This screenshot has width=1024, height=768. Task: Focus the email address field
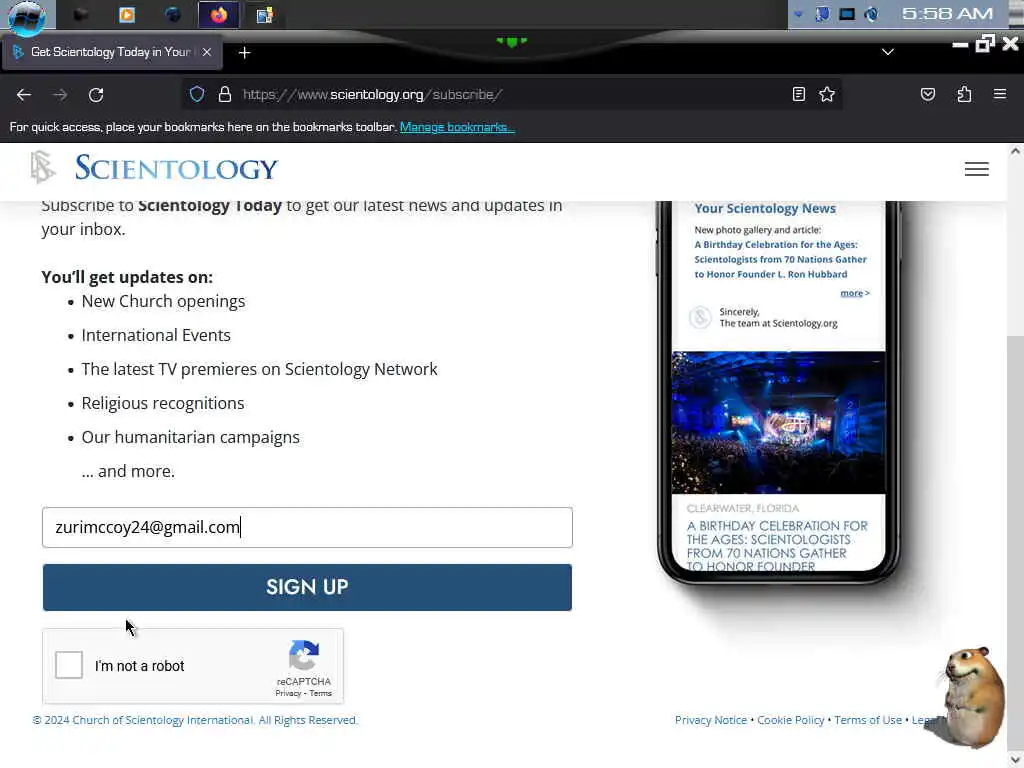tap(307, 527)
